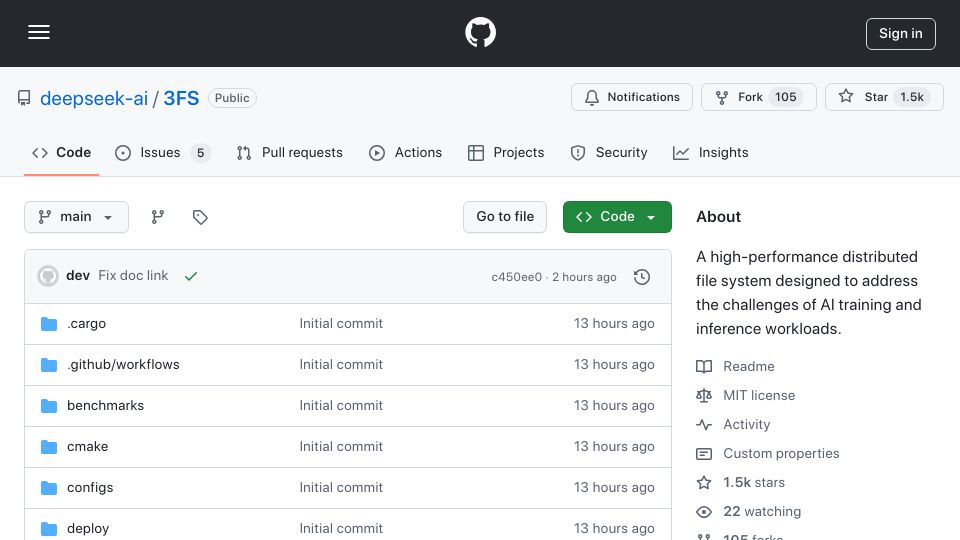Star the repository with Star button
The image size is (960, 540).
click(x=883, y=97)
